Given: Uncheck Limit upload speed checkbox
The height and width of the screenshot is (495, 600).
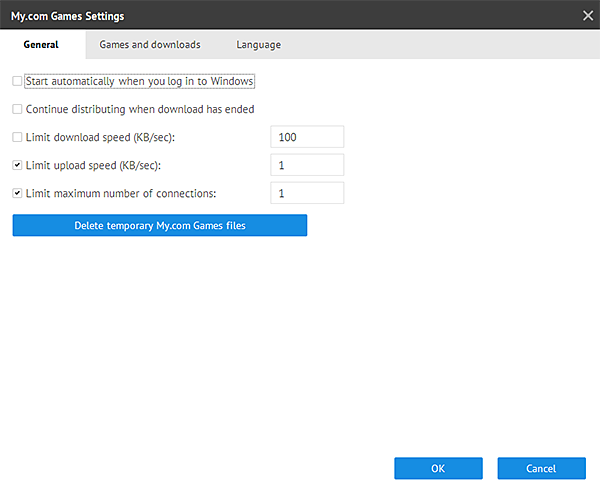Looking at the screenshot, I should [x=17, y=165].
